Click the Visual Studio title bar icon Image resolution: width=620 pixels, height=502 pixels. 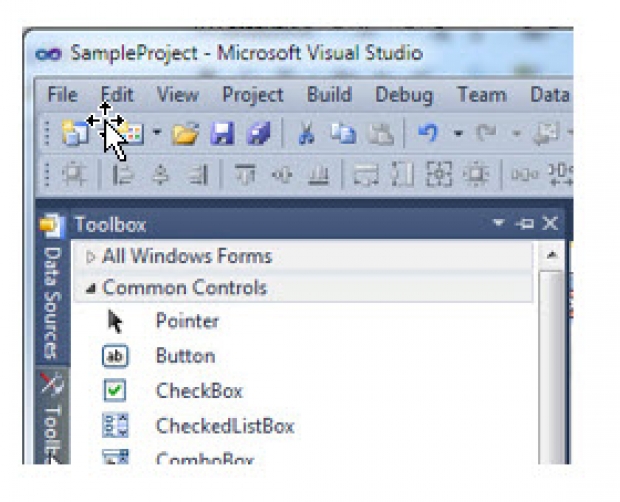tap(48, 54)
